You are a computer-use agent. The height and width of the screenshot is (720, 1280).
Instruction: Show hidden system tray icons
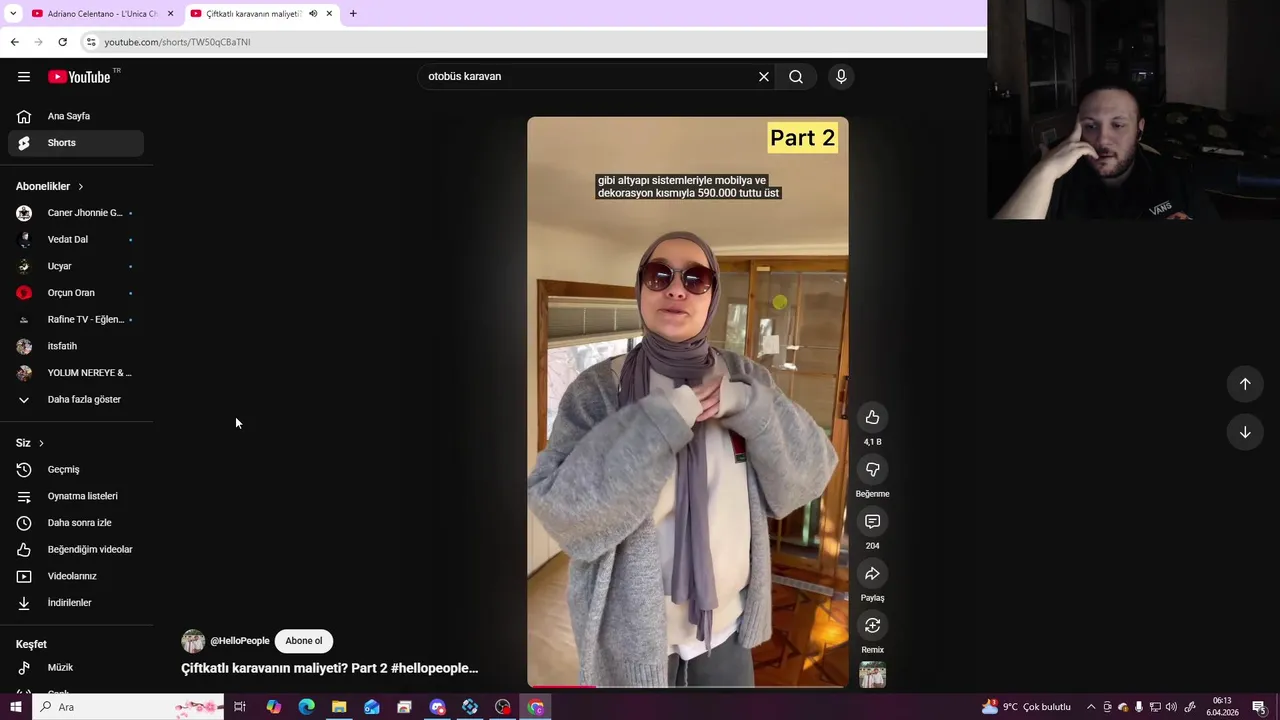1091,707
